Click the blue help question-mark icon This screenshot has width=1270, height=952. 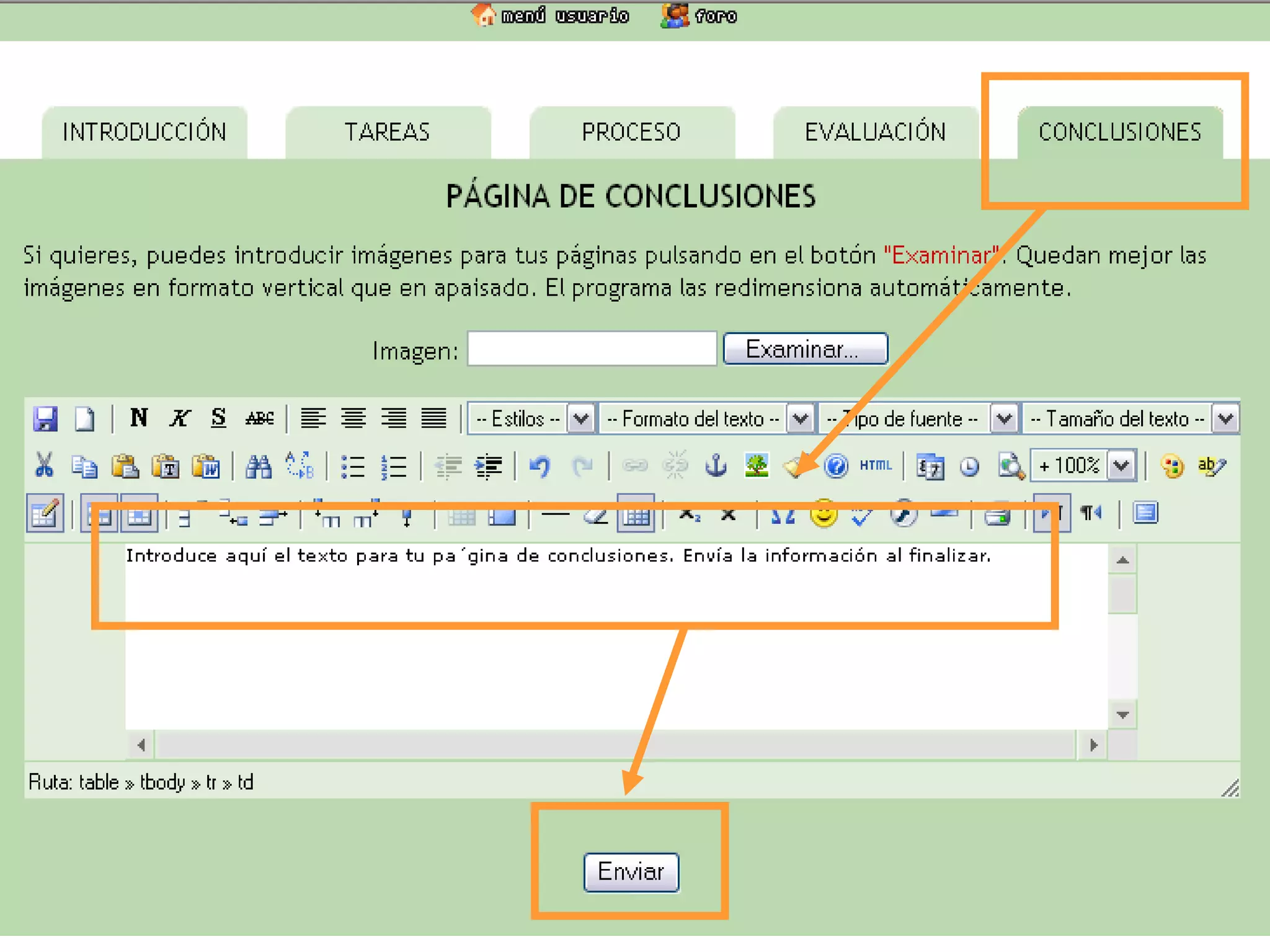(x=836, y=465)
